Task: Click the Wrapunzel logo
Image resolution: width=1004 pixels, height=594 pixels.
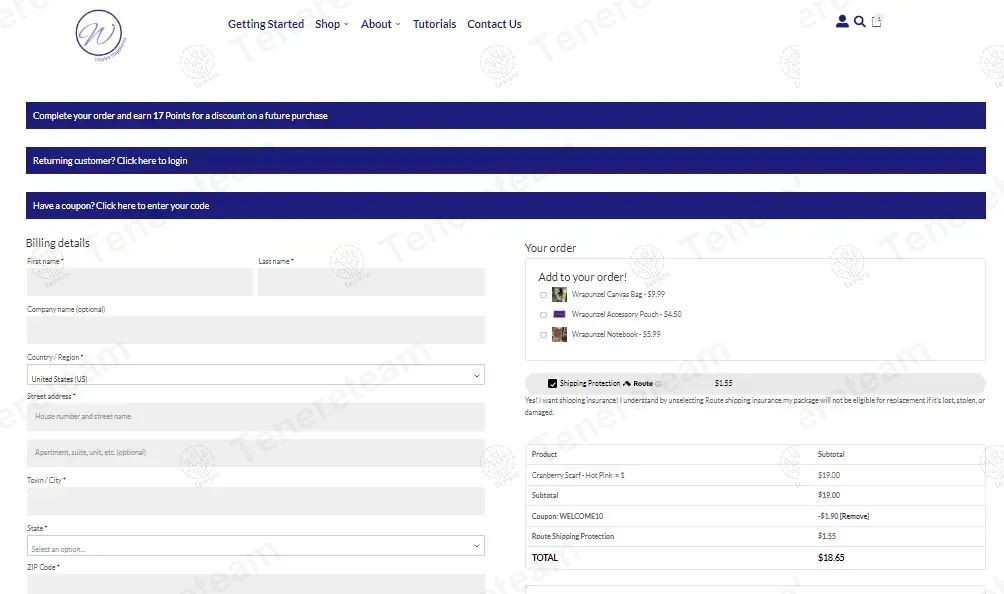Action: [101, 35]
